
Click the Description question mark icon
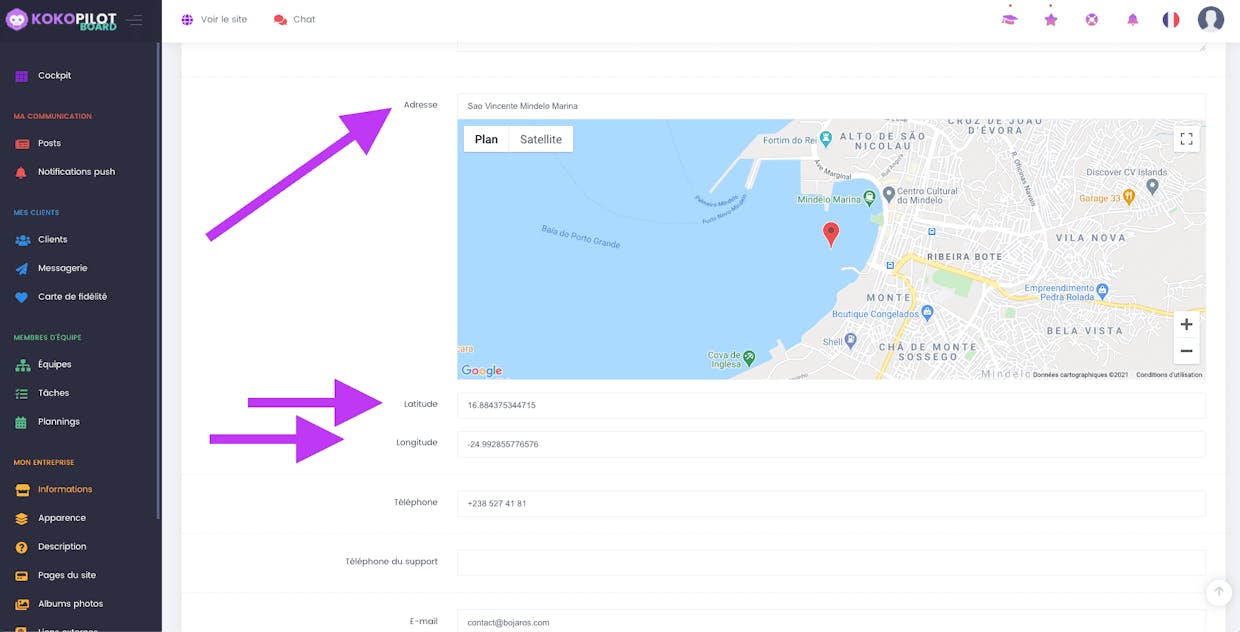pyautogui.click(x=22, y=547)
